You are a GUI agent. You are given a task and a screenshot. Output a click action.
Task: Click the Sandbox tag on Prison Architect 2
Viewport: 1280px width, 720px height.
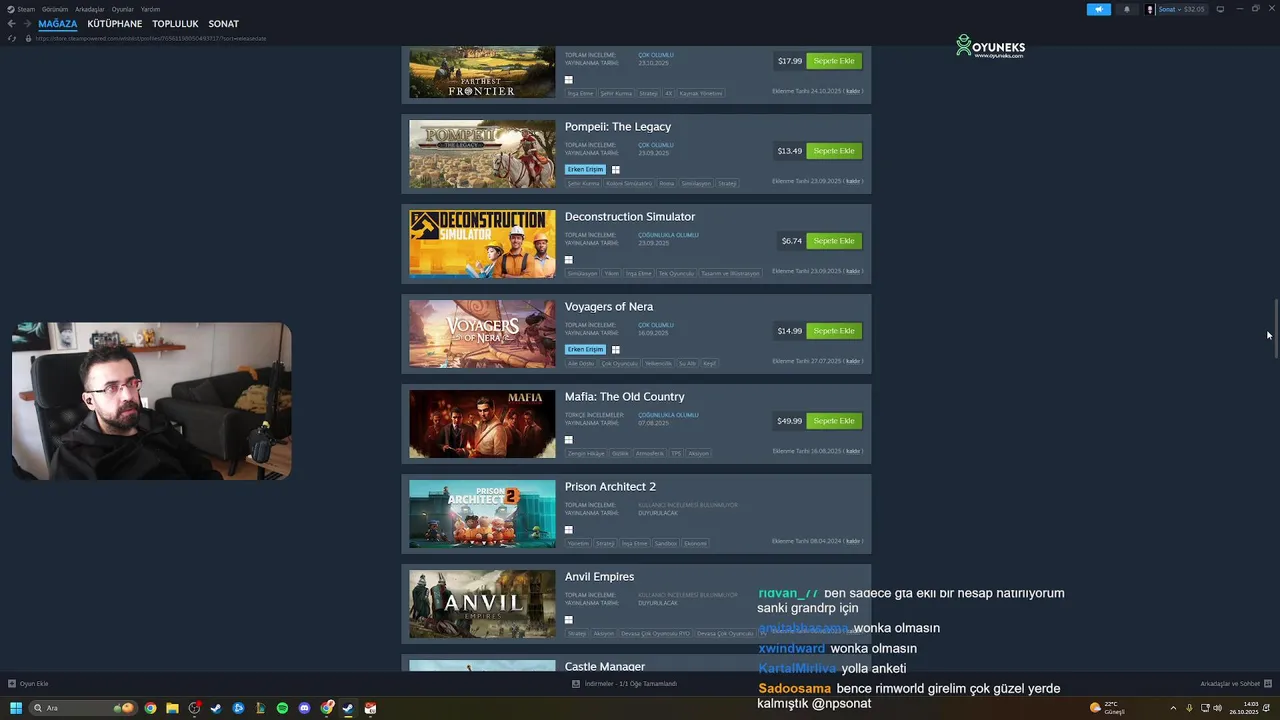[x=665, y=543]
